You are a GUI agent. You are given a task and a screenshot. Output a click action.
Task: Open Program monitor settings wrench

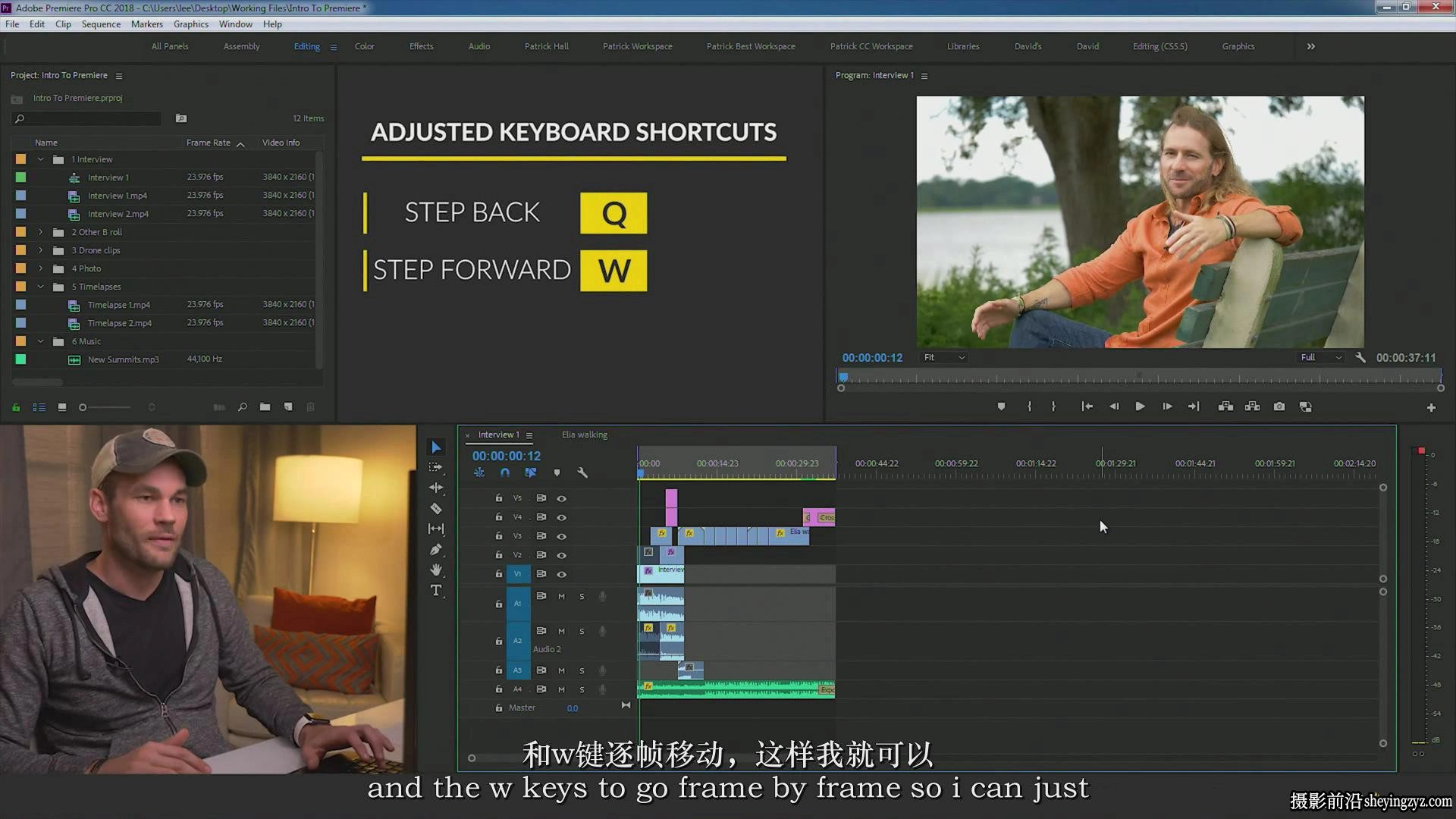pyautogui.click(x=1360, y=357)
